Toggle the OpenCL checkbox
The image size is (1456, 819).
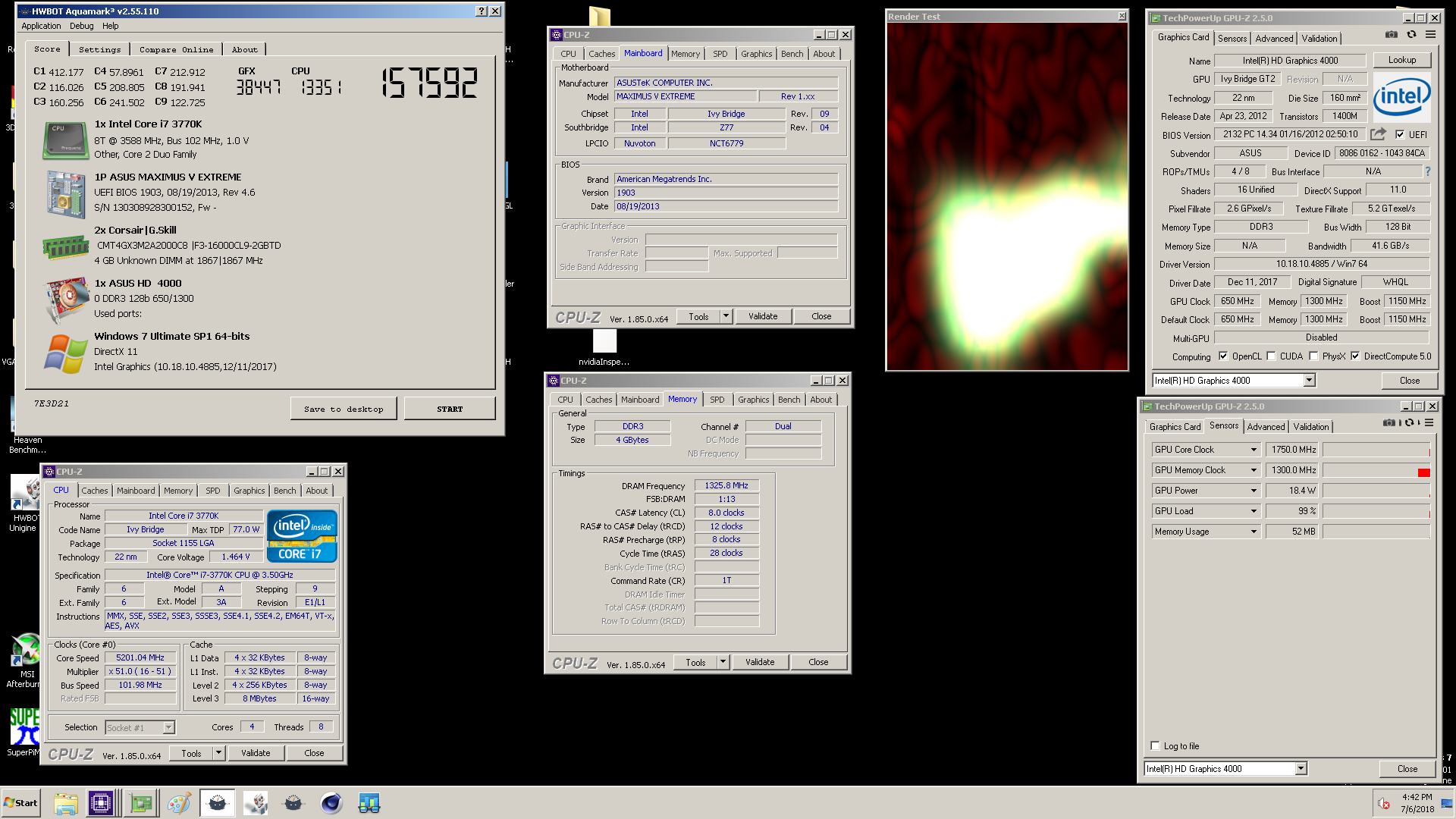click(1223, 356)
